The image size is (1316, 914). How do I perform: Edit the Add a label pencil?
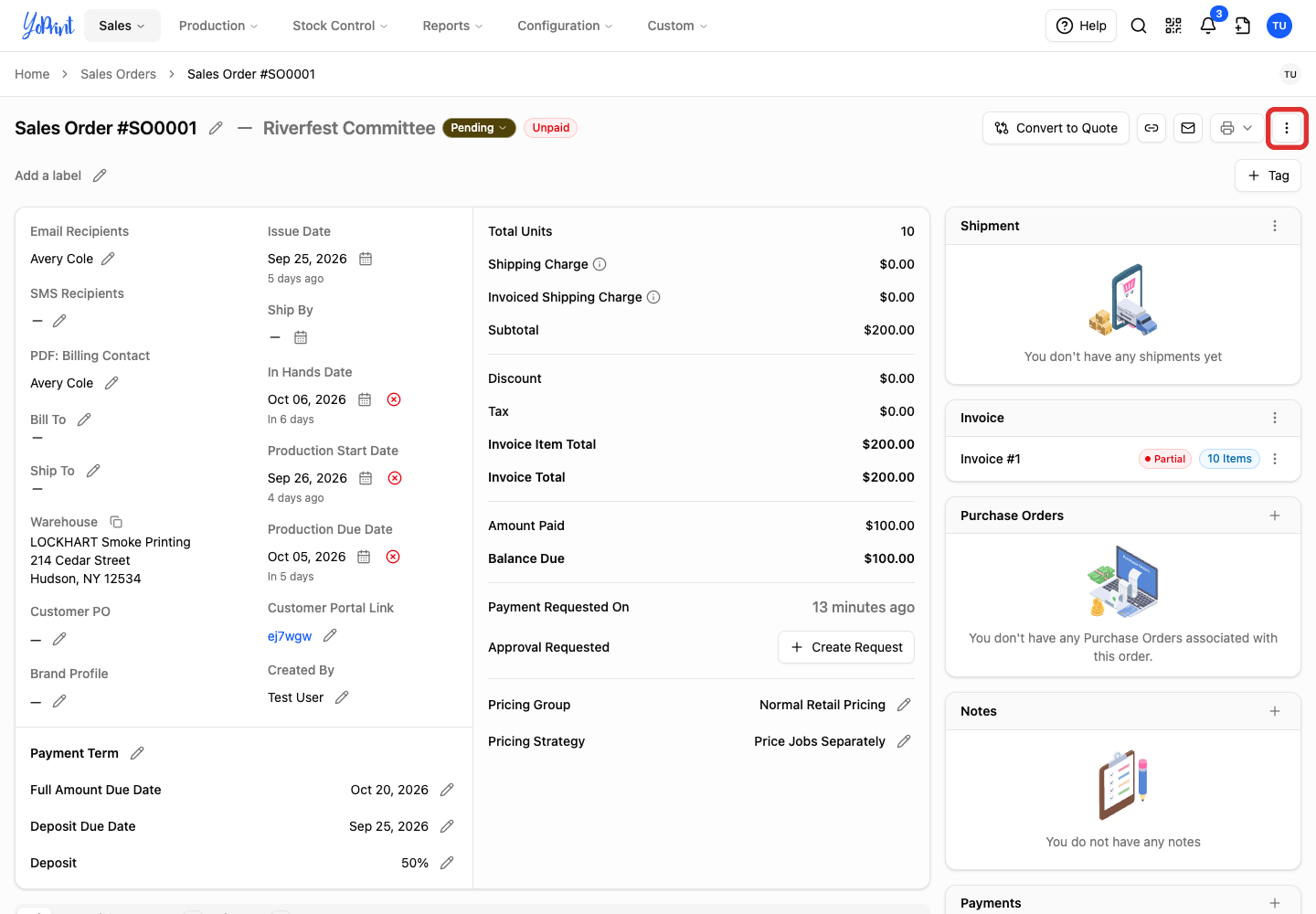click(x=100, y=175)
